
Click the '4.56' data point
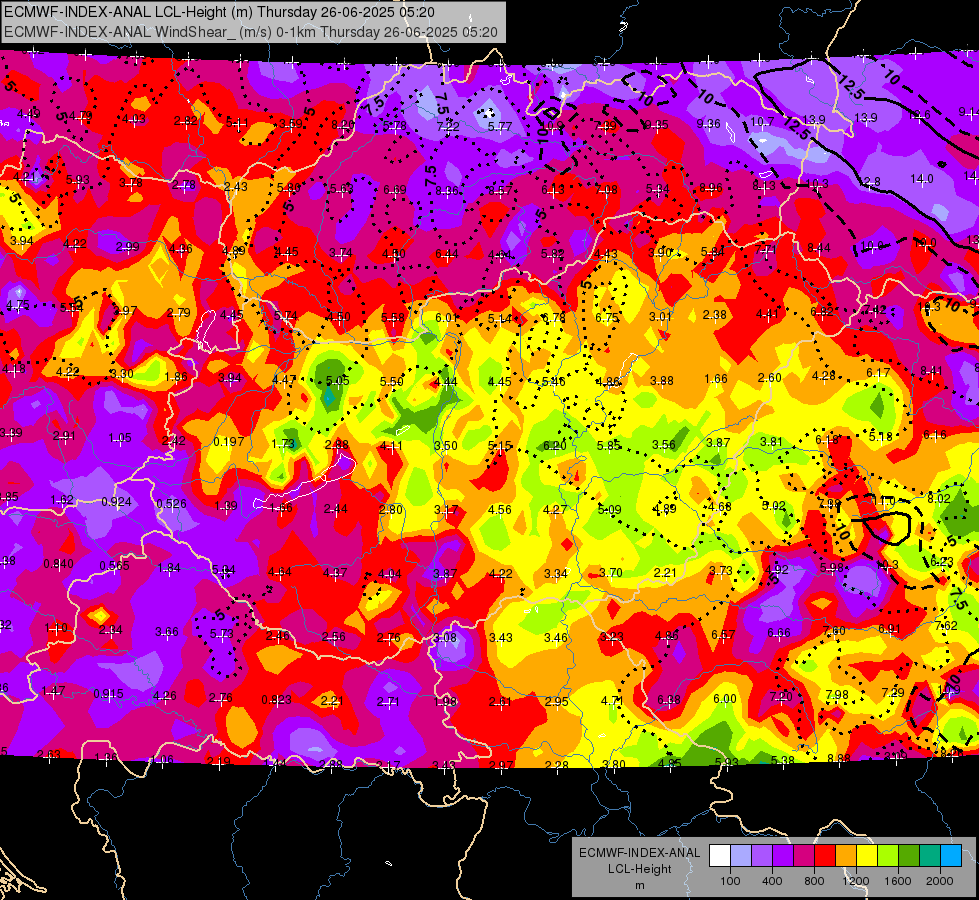[x=499, y=510]
